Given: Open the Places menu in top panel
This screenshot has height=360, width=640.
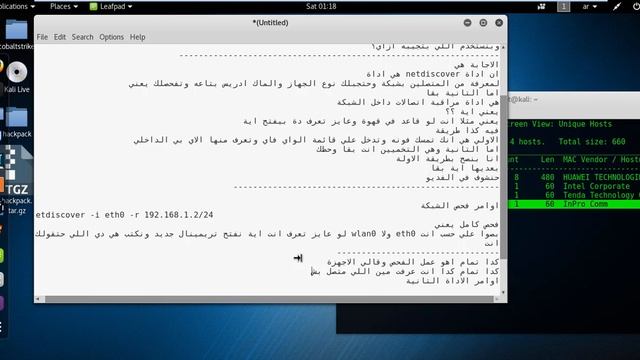Looking at the screenshot, I should tap(64, 6).
